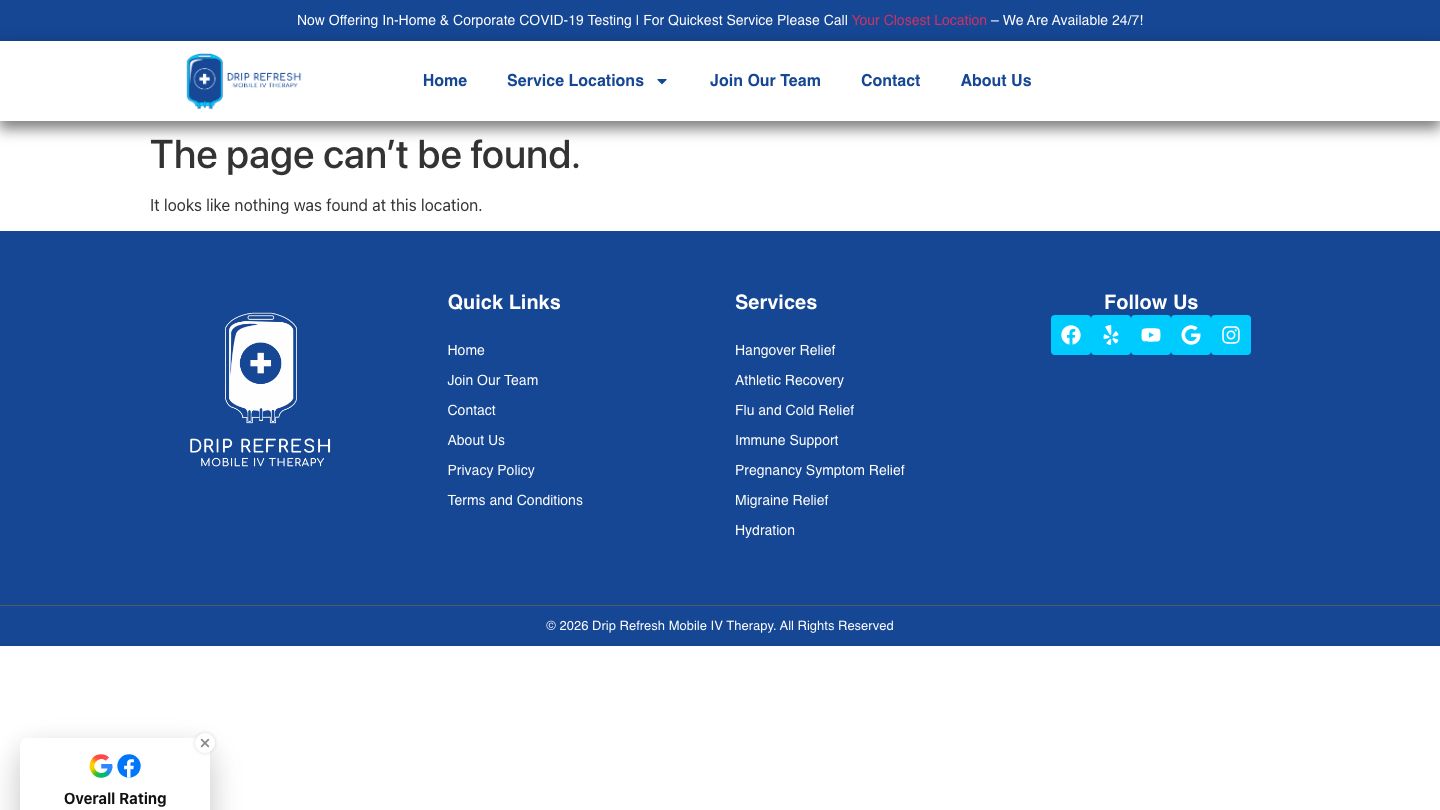Click the YouTube icon in footer
This screenshot has width=1440, height=810.
coord(1151,335)
